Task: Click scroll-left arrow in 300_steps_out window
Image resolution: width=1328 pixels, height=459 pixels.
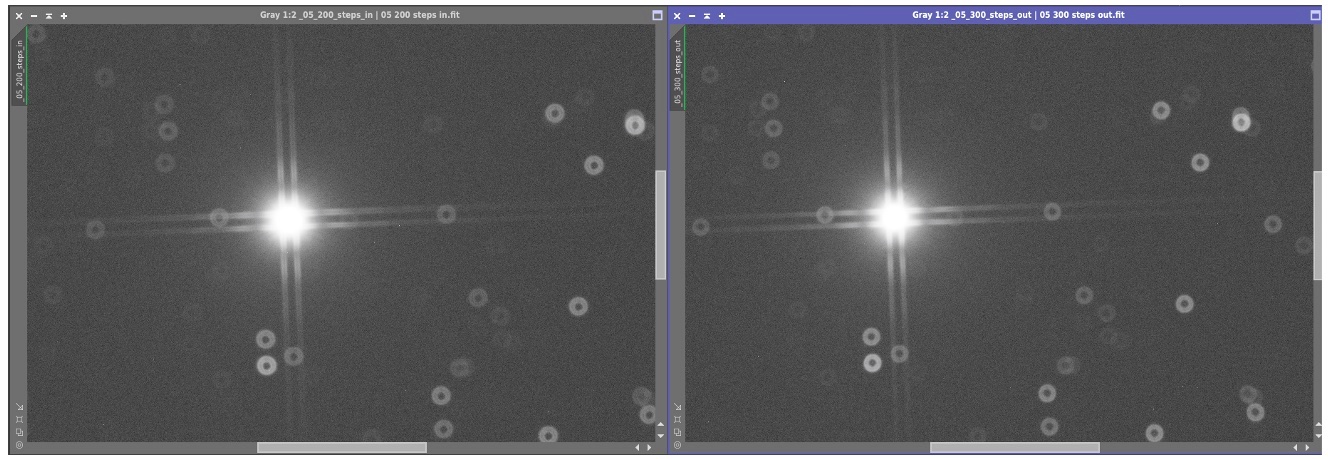Action: pos(1296,447)
